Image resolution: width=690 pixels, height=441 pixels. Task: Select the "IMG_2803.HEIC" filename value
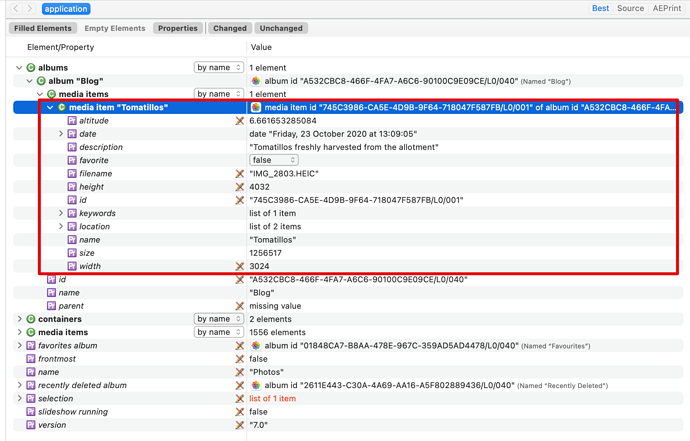click(284, 173)
